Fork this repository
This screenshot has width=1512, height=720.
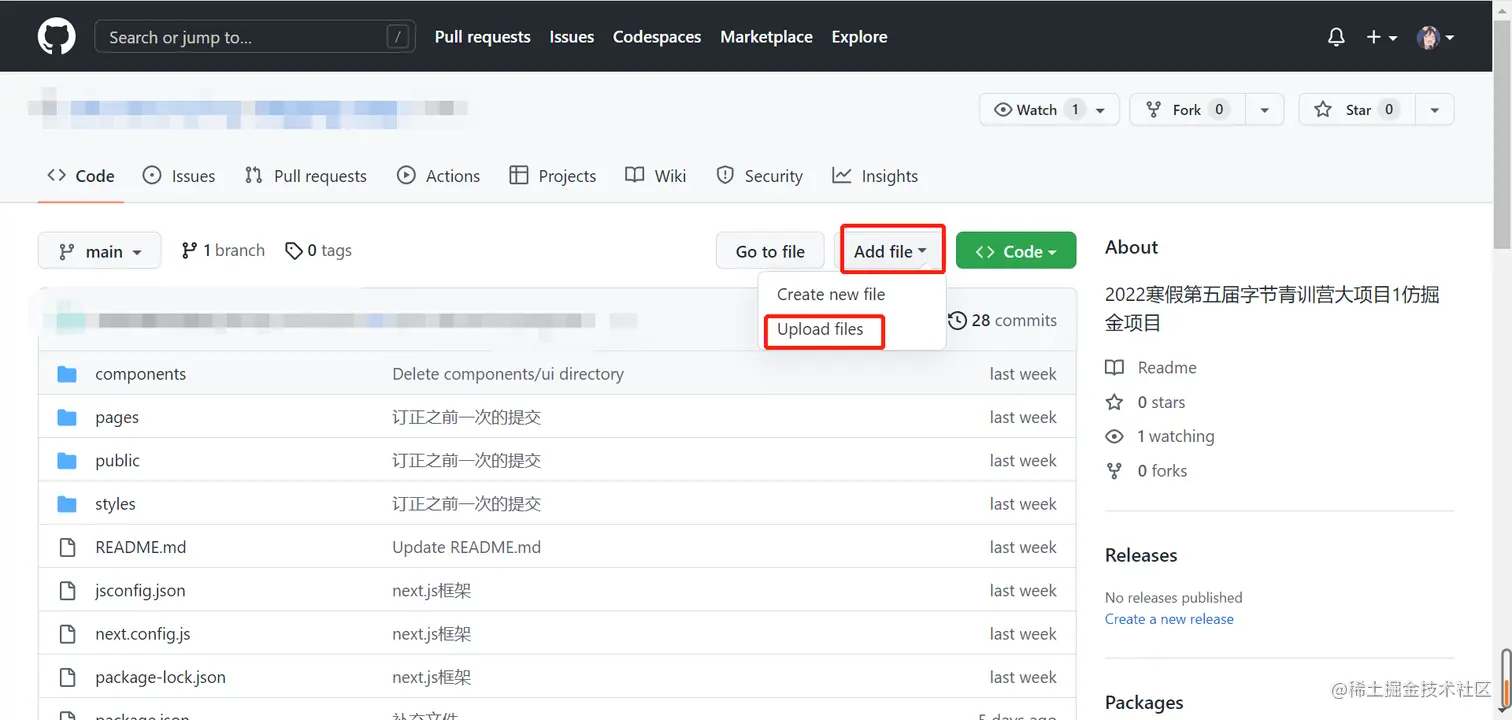pyautogui.click(x=1187, y=109)
